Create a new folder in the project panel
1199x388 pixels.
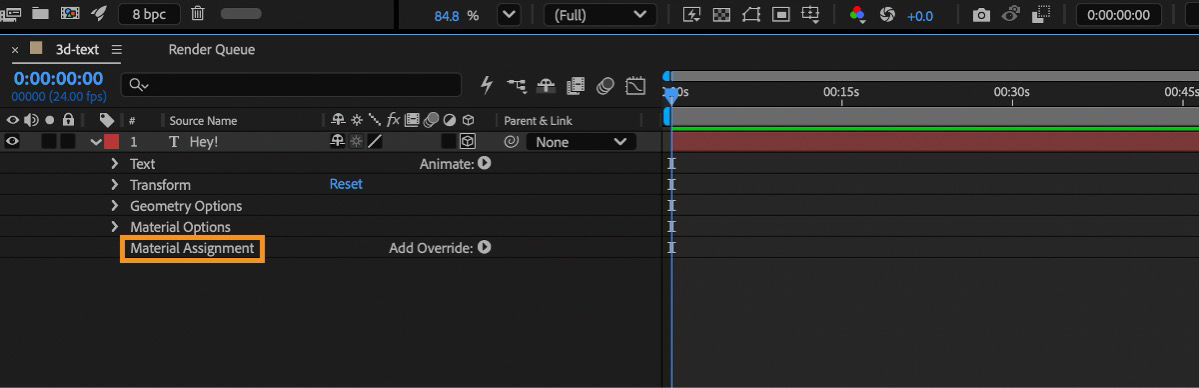coord(41,14)
